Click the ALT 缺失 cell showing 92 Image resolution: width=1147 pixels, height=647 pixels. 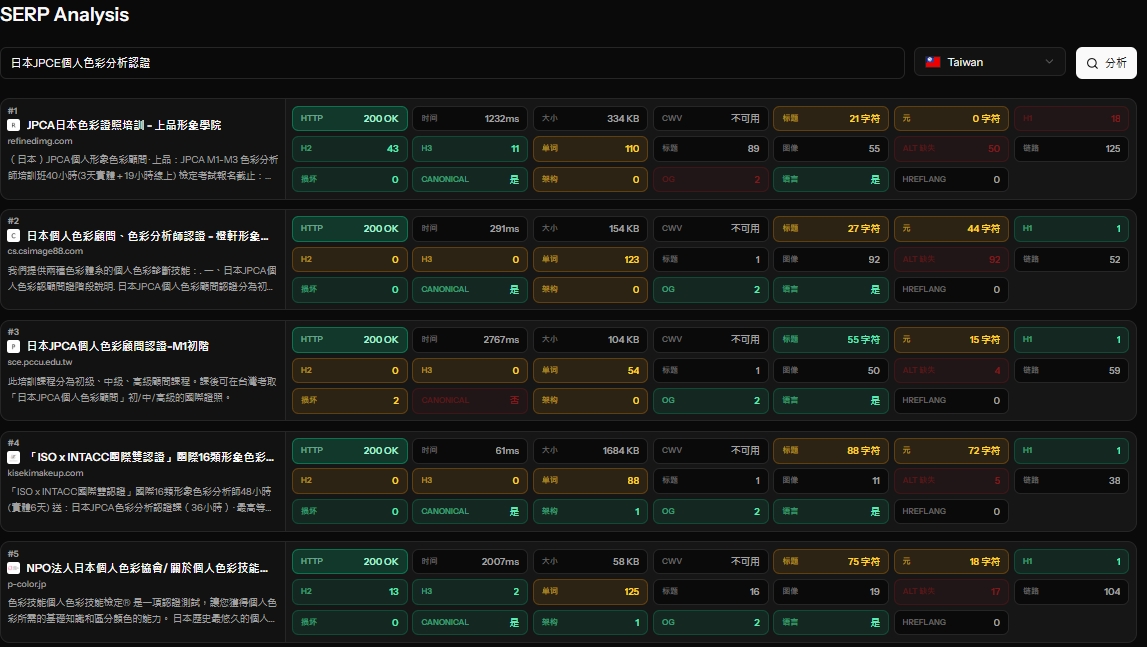tap(951, 259)
